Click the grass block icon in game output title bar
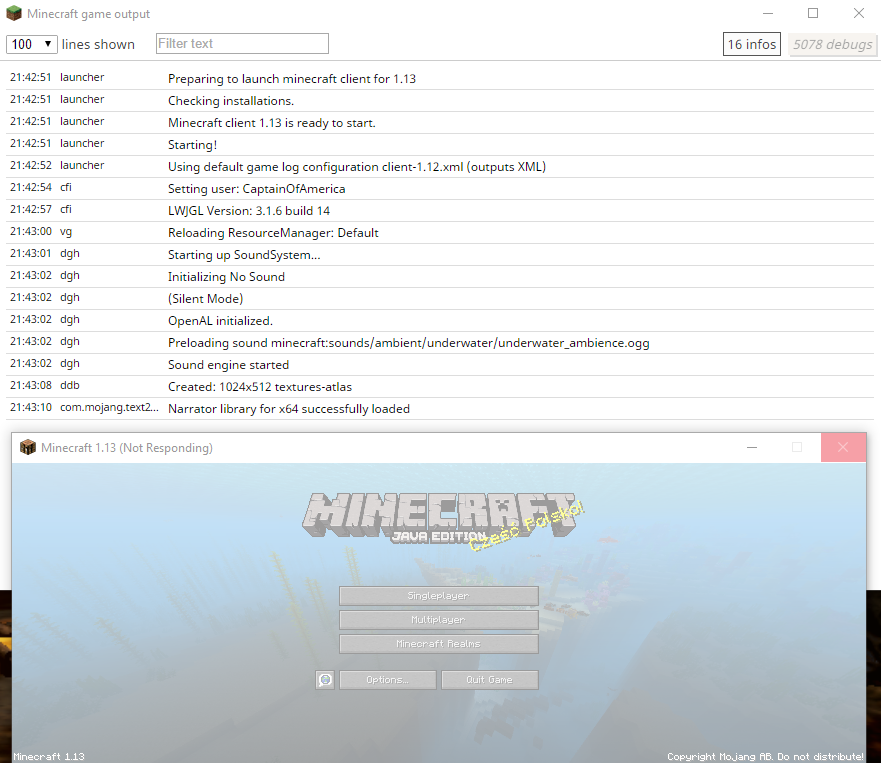The height and width of the screenshot is (763, 881). [13, 13]
